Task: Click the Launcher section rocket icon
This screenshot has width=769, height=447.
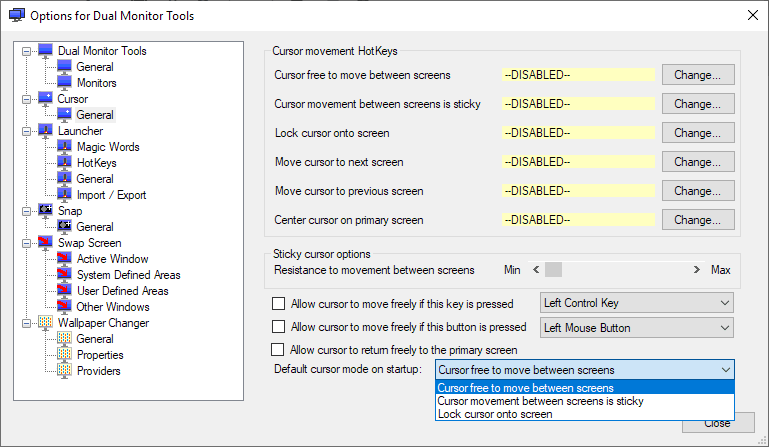Action: click(46, 131)
